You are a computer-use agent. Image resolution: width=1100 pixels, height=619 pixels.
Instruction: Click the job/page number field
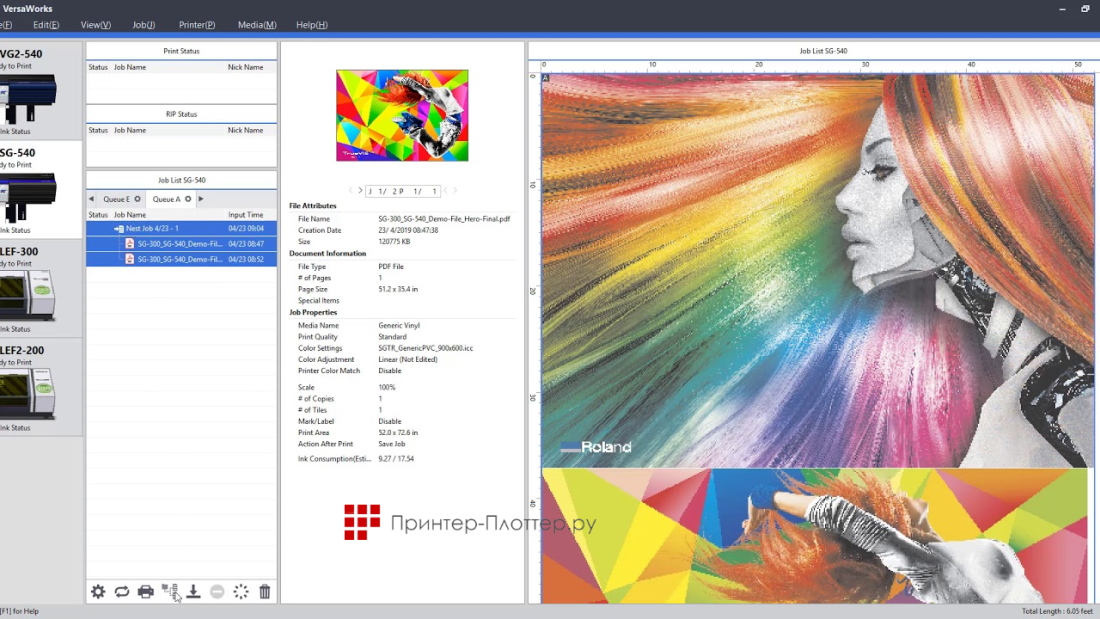[403, 191]
